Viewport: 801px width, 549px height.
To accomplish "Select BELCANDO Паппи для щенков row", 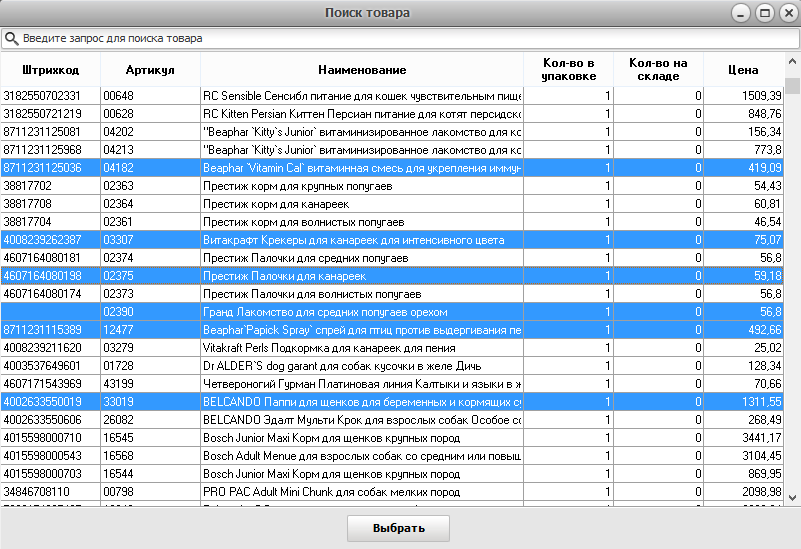I will [x=392, y=402].
